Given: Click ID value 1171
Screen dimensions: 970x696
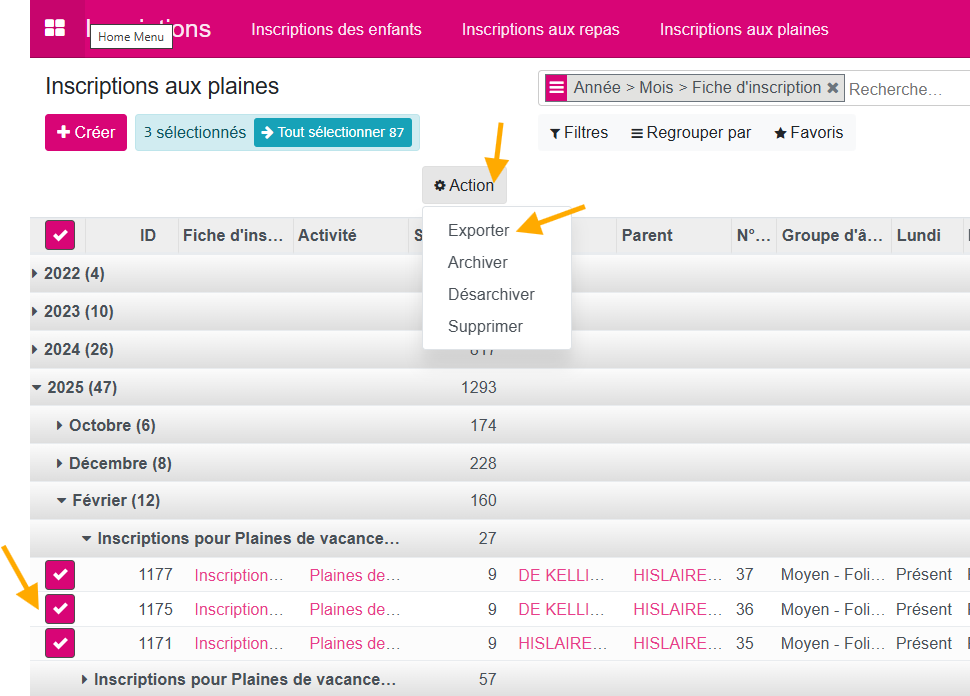Looking at the screenshot, I should pos(155,643).
